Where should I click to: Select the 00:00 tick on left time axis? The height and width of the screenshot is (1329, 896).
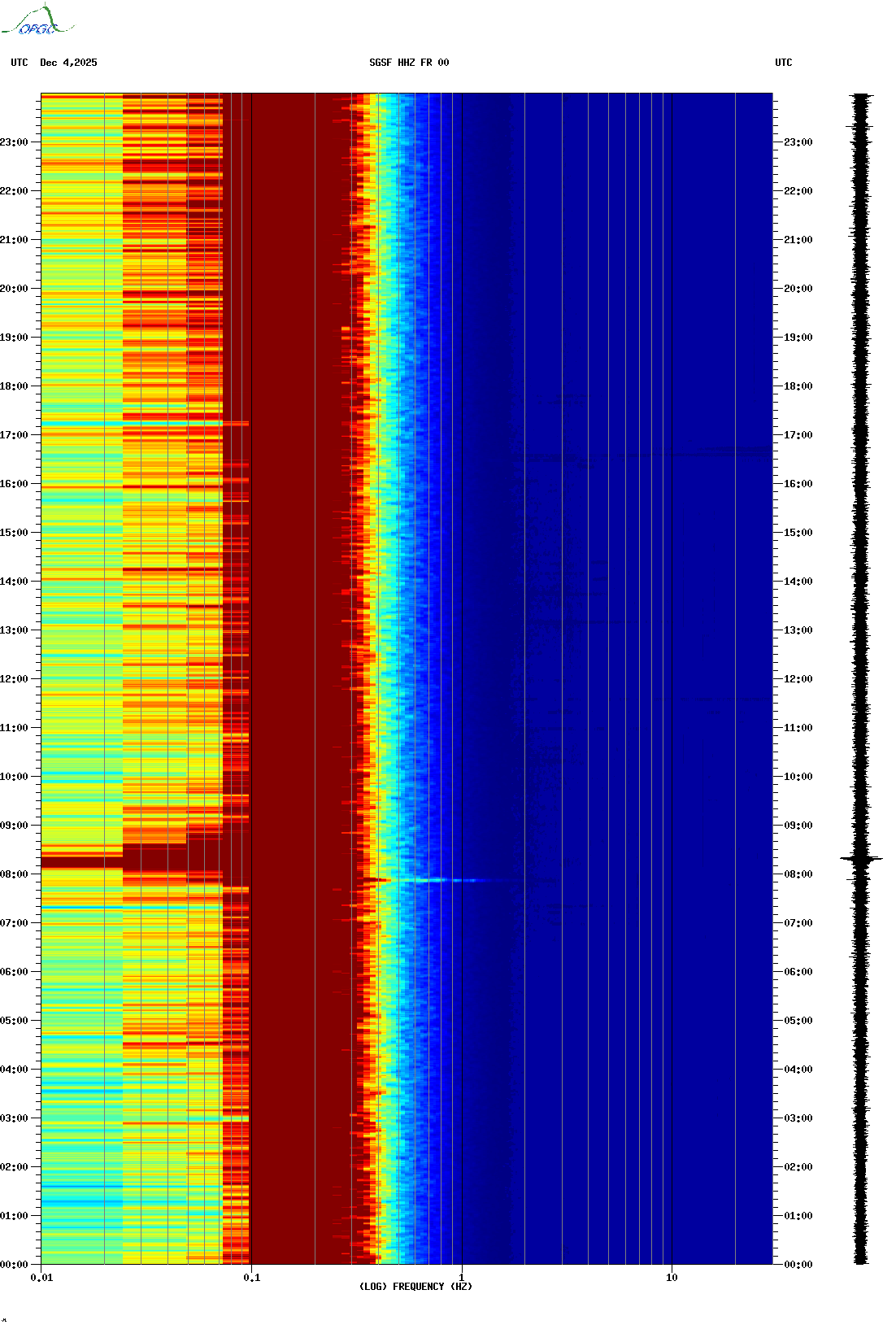tap(15, 1265)
